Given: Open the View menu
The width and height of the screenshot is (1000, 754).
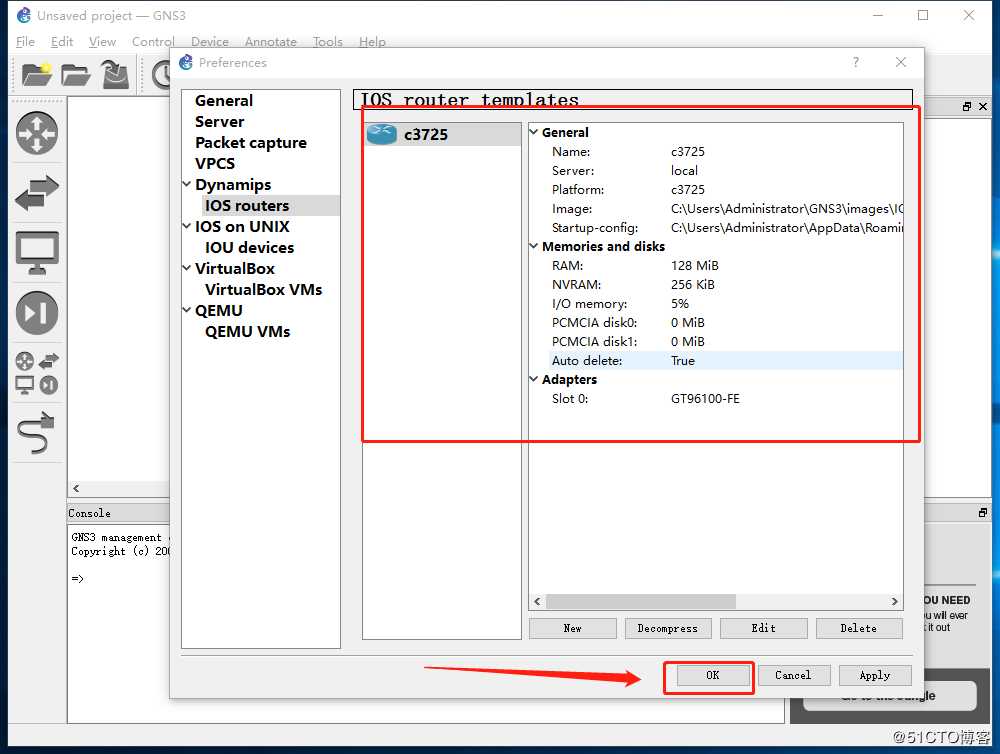Looking at the screenshot, I should 102,42.
